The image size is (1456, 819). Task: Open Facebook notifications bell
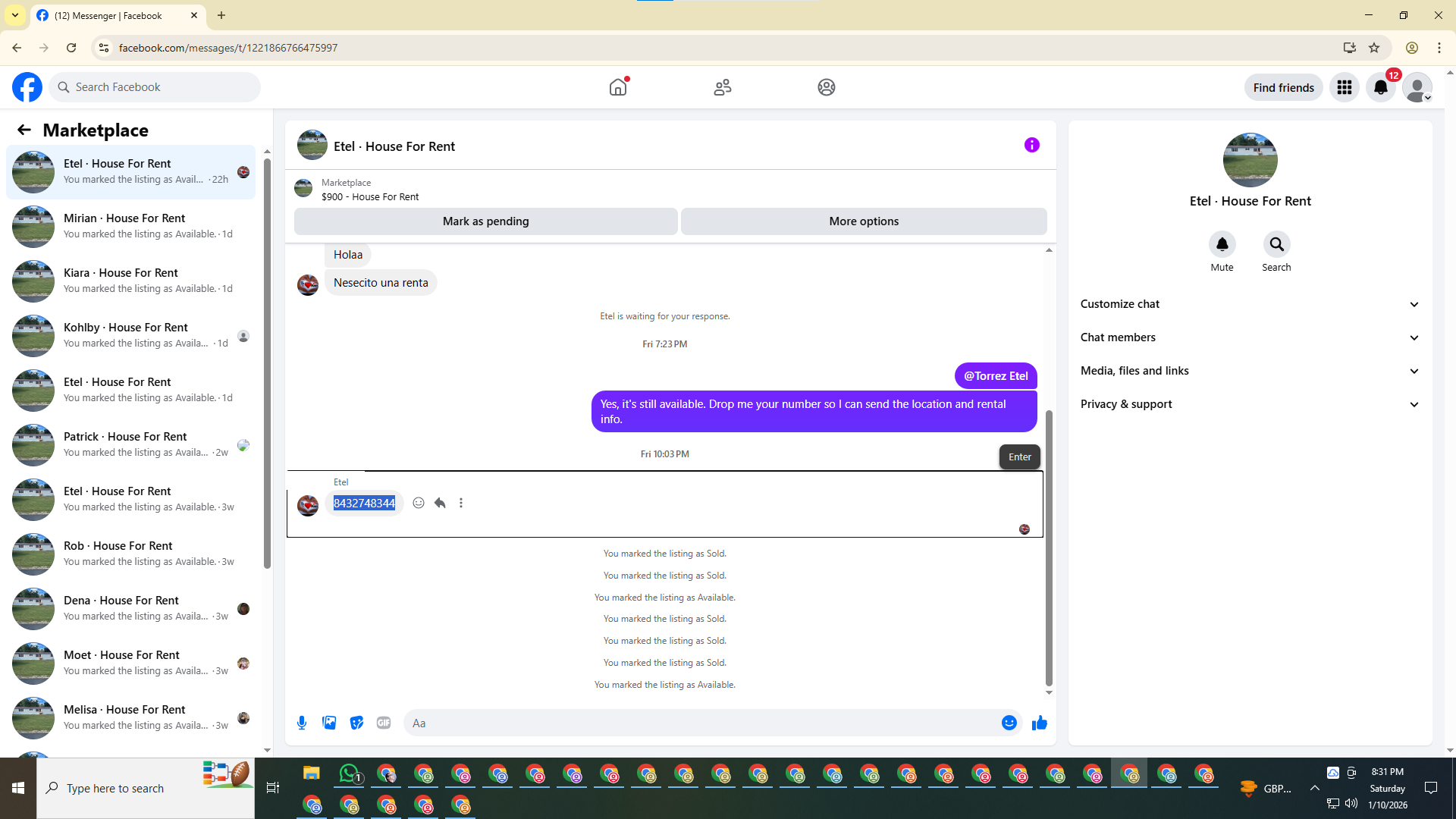pos(1381,87)
